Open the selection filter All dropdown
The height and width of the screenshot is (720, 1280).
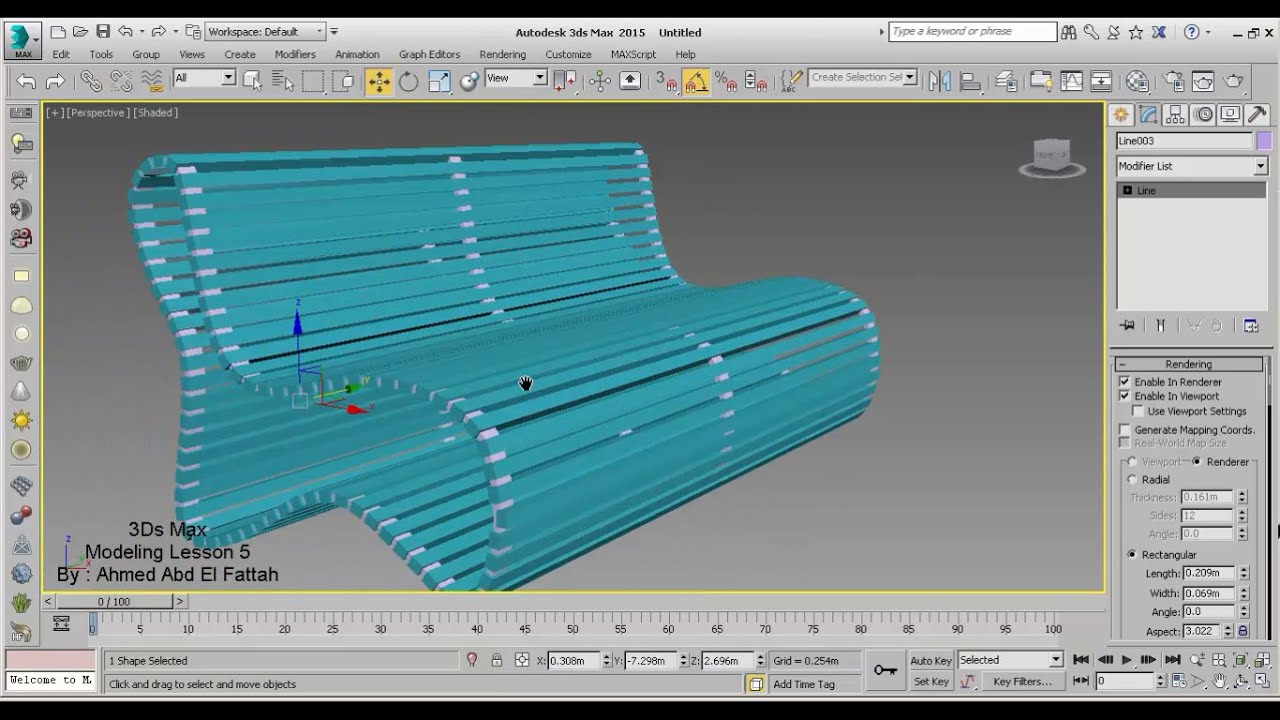[x=204, y=78]
